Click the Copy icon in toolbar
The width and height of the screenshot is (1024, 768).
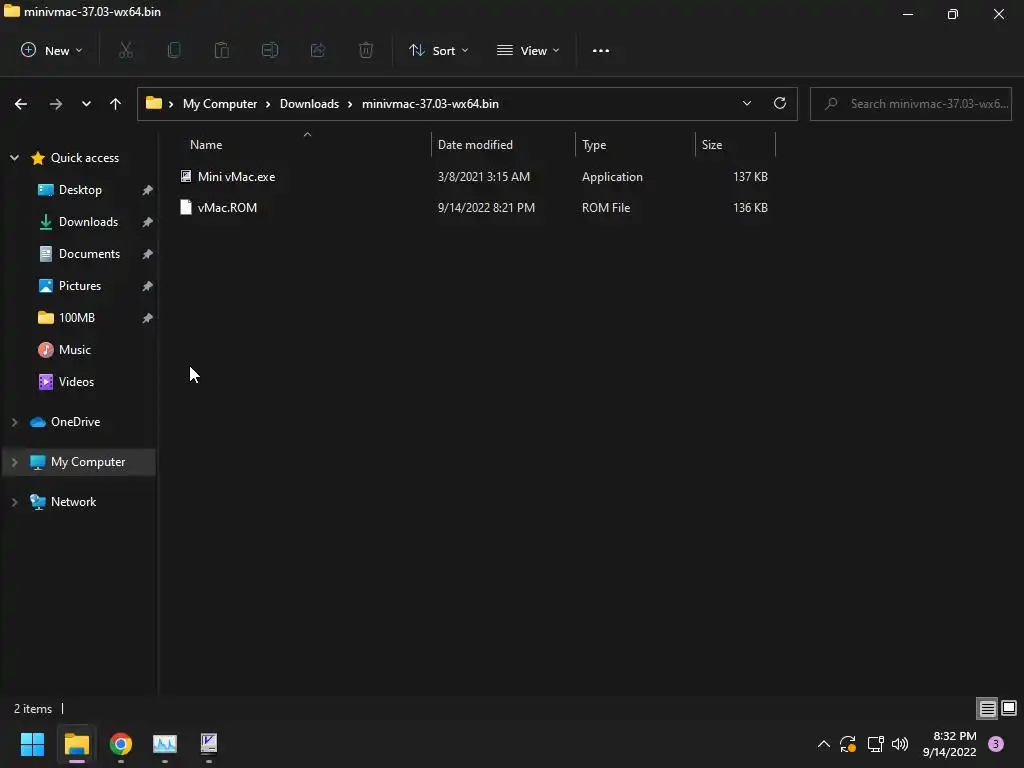coord(174,50)
